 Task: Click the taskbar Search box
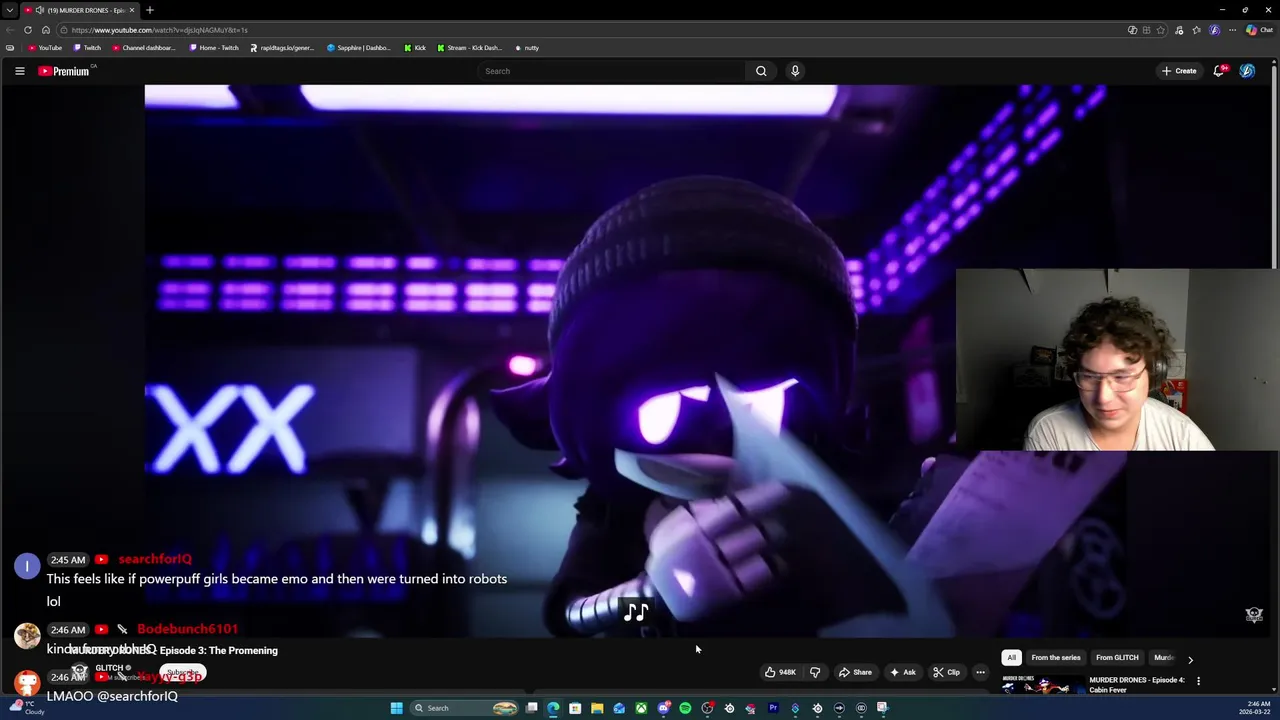[x=464, y=708]
